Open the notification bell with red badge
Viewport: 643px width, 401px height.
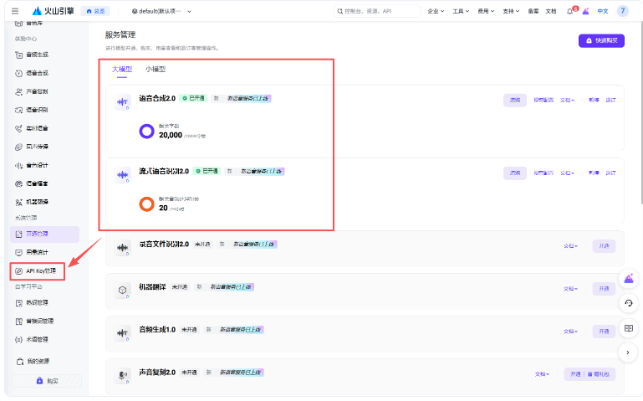[x=570, y=11]
